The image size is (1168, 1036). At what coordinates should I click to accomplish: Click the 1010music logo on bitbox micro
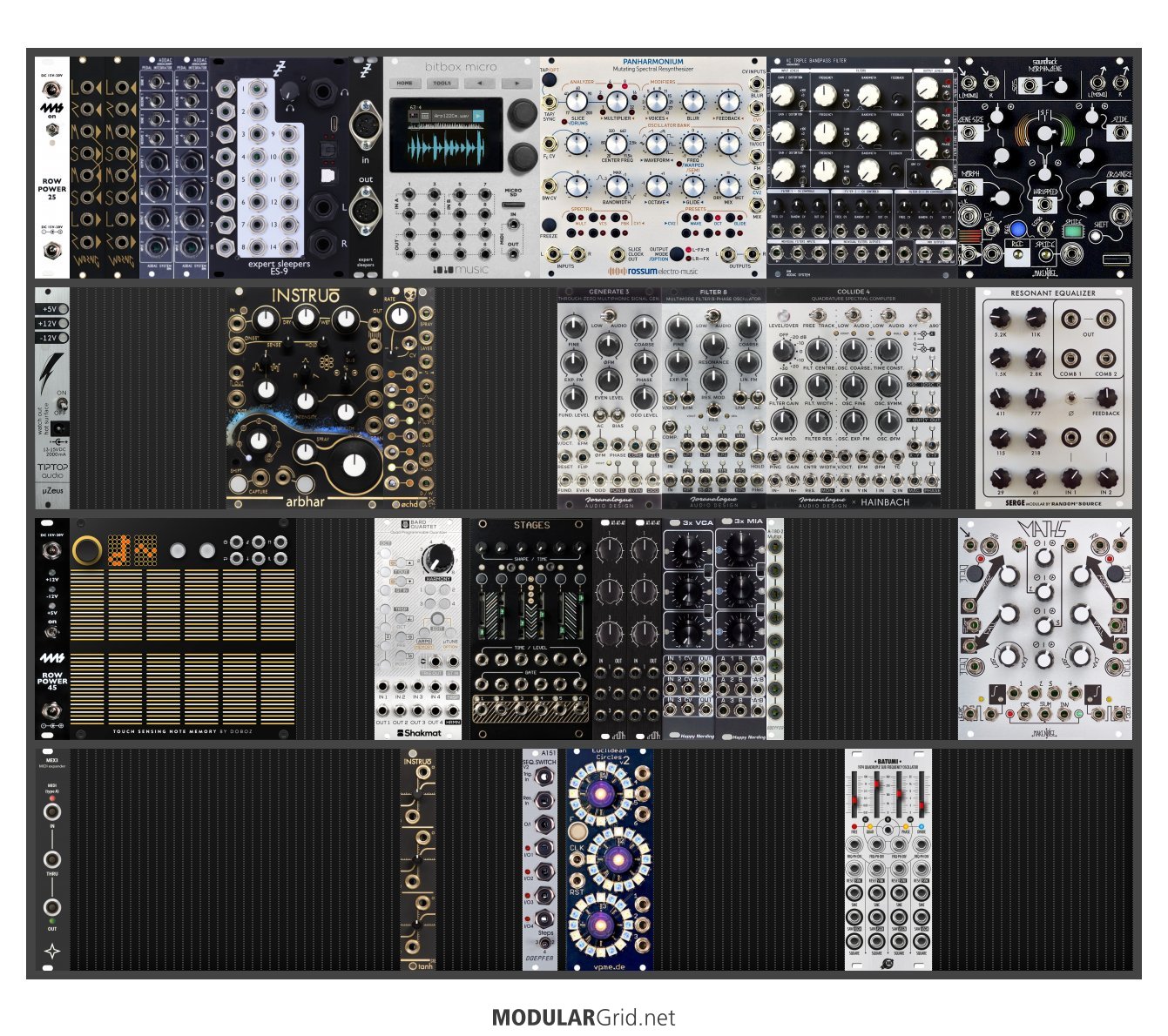point(460,270)
